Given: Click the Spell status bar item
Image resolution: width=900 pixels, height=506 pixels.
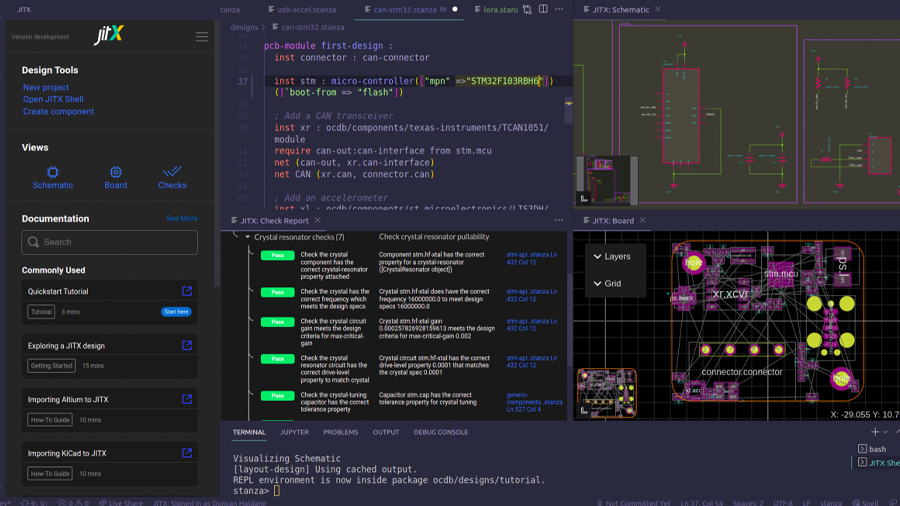Looking at the screenshot, I should click(x=866, y=503).
